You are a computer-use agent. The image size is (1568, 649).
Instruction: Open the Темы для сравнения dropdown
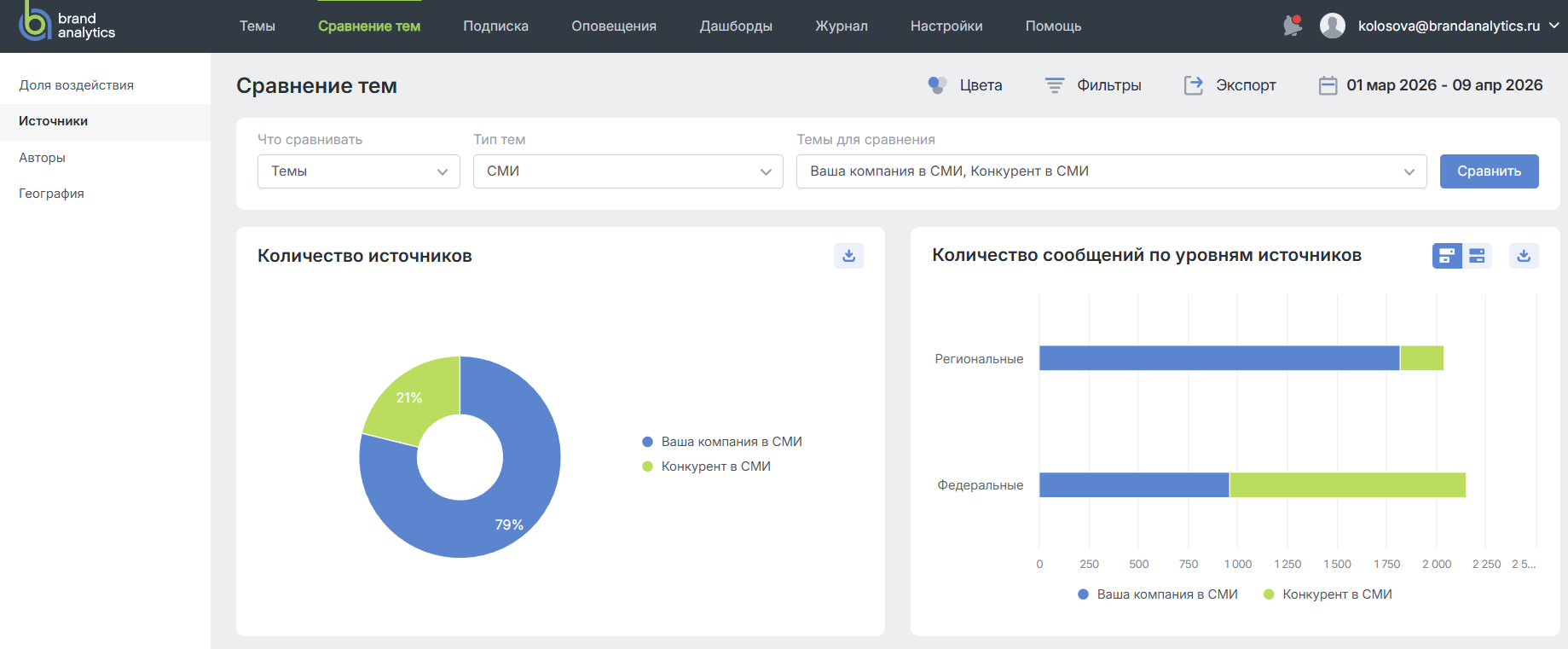pos(1112,171)
